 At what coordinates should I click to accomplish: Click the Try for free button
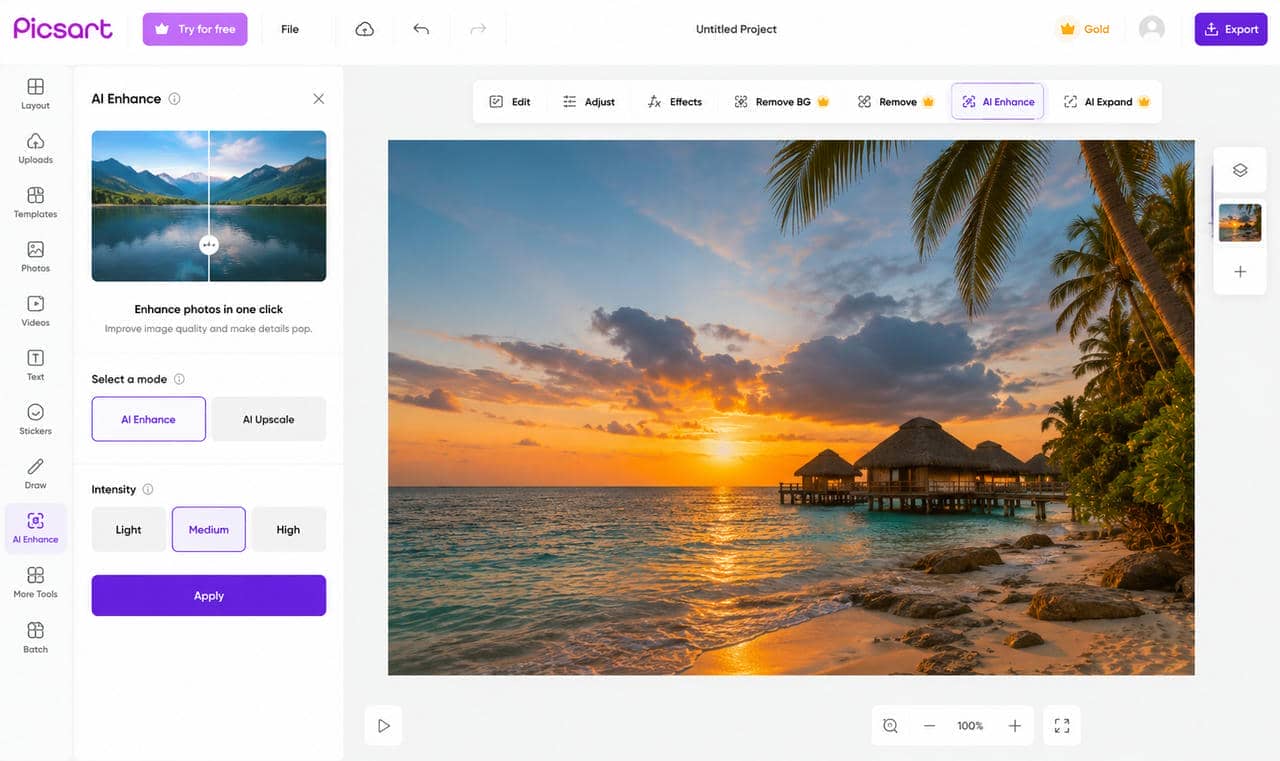pyautogui.click(x=195, y=29)
